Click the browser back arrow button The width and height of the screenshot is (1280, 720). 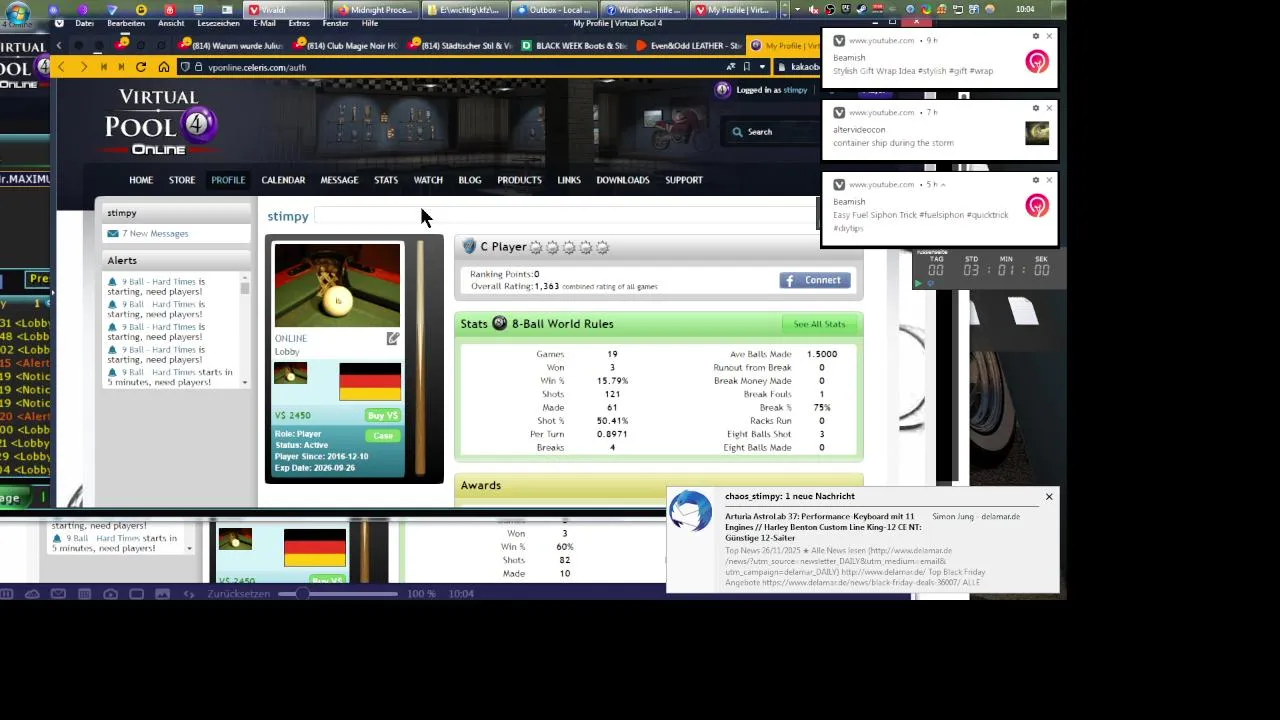point(61,67)
